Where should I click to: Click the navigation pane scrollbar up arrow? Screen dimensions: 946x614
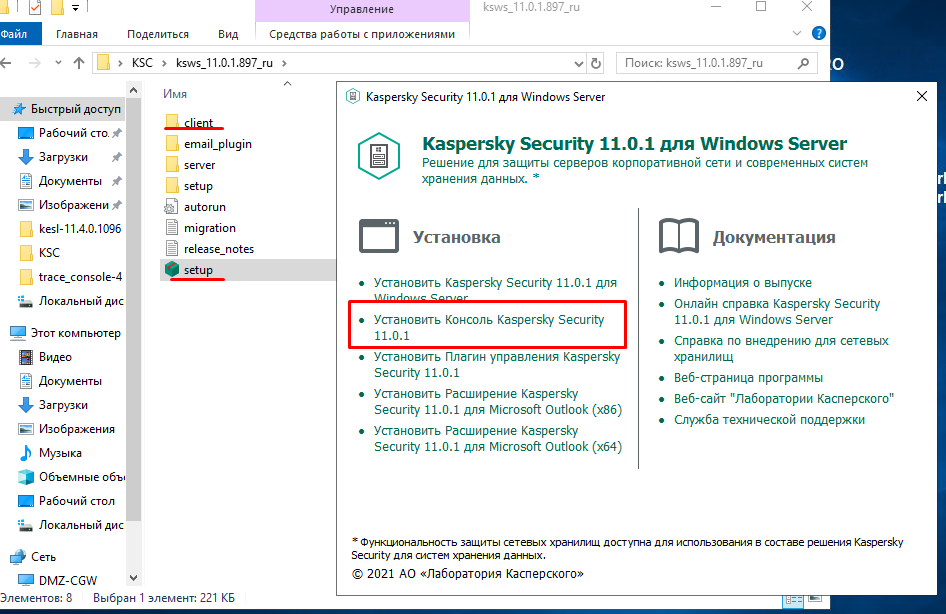pyautogui.click(x=133, y=90)
